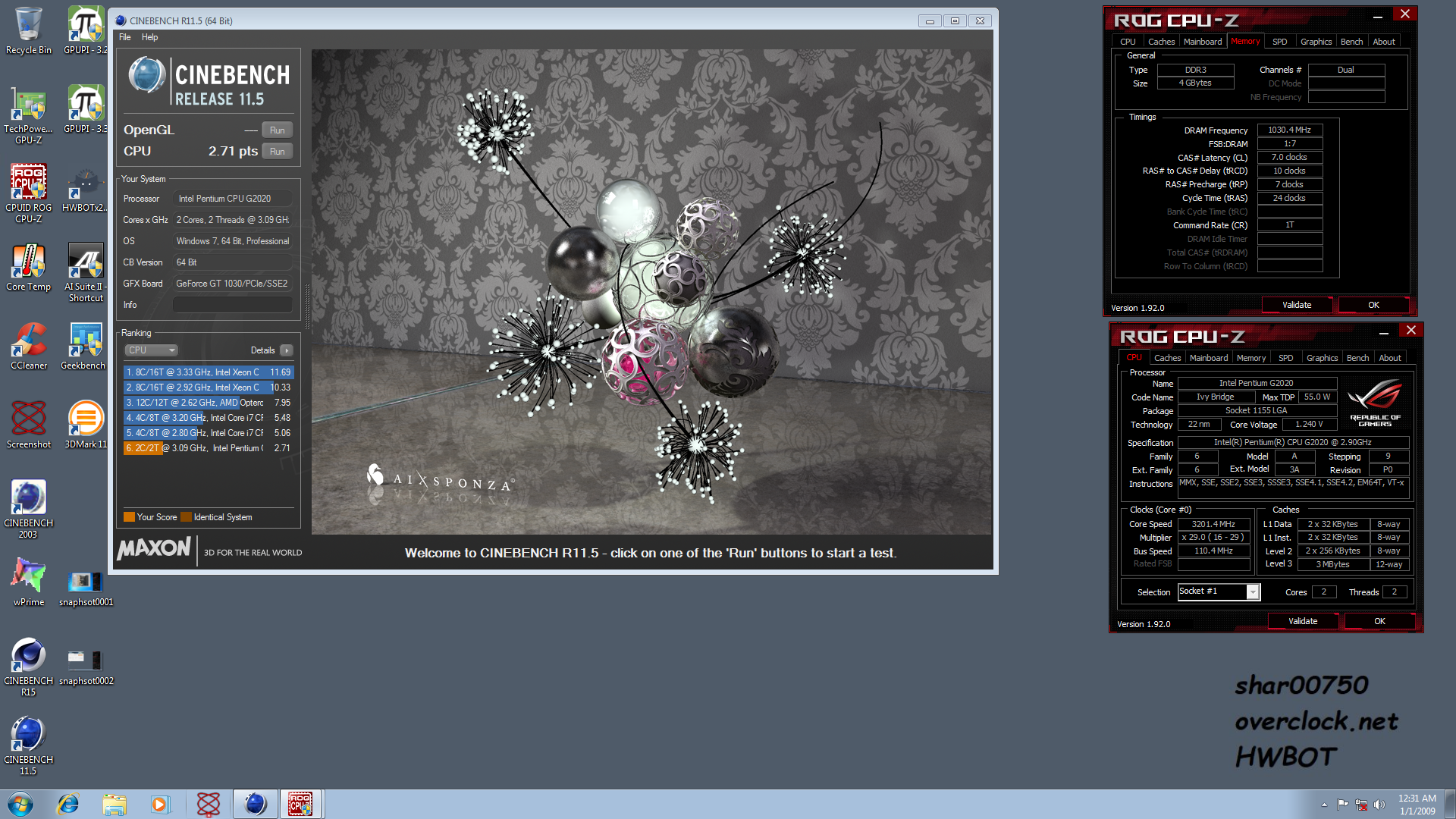Open the GPUPI - 3.2 desktop shortcut

pos(86,31)
